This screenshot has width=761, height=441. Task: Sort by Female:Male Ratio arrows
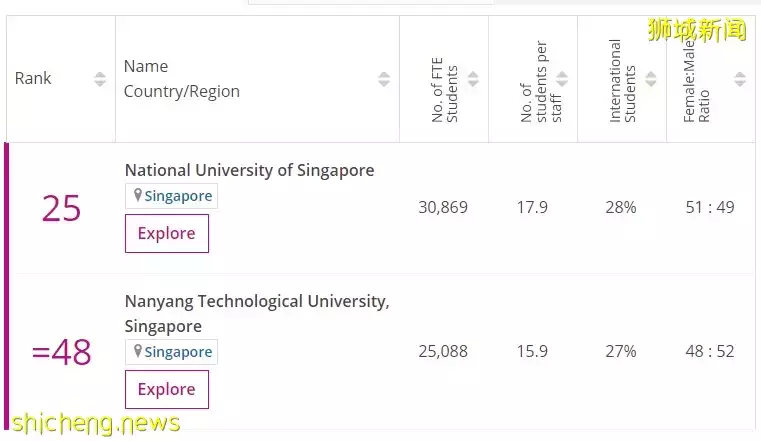(x=740, y=79)
